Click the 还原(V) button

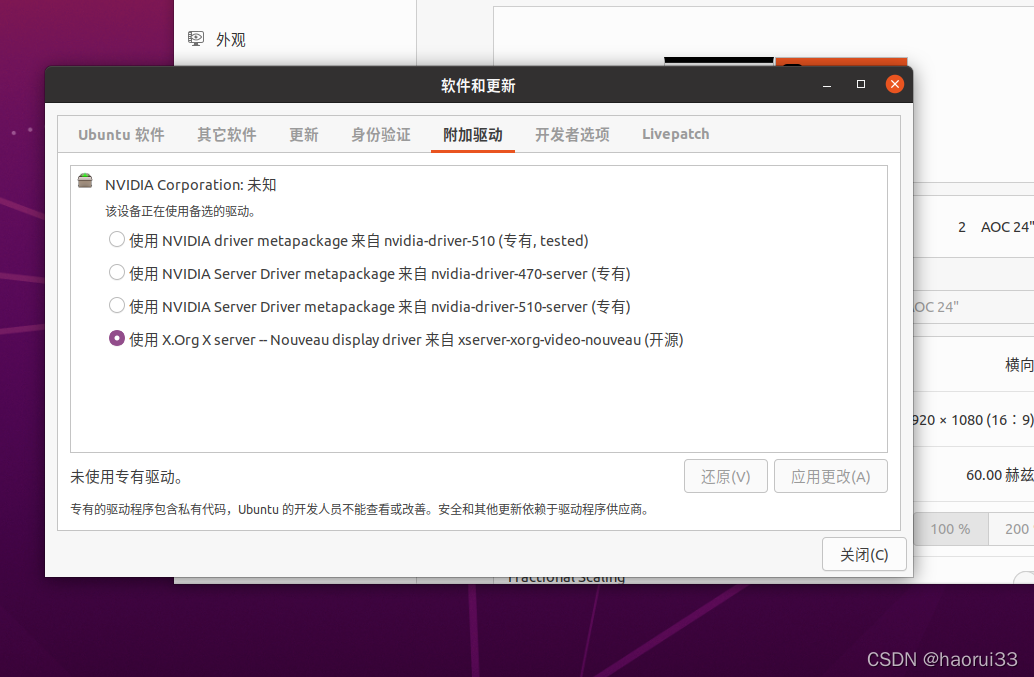coord(725,476)
